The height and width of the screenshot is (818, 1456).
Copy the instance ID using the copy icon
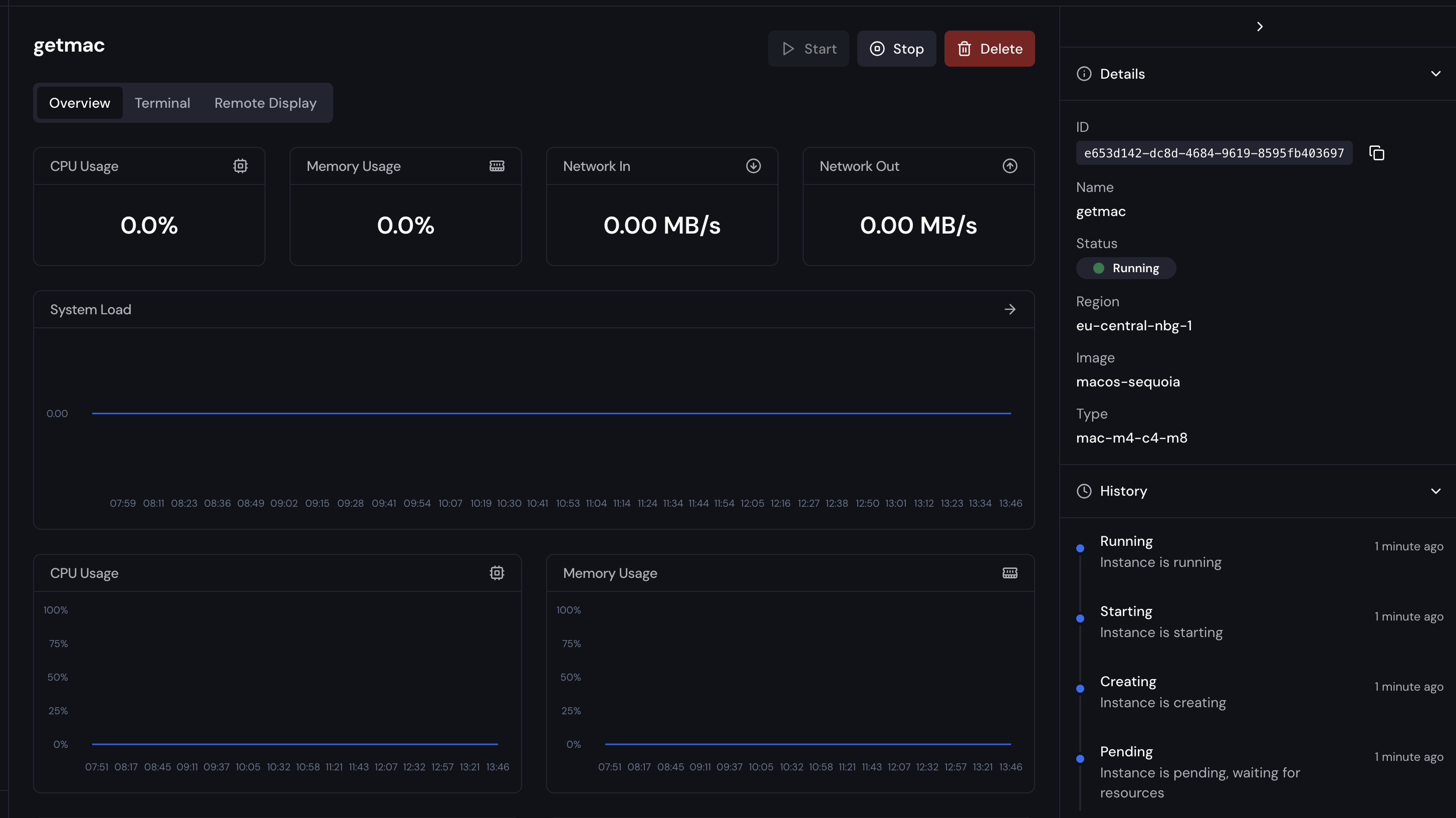coord(1376,153)
